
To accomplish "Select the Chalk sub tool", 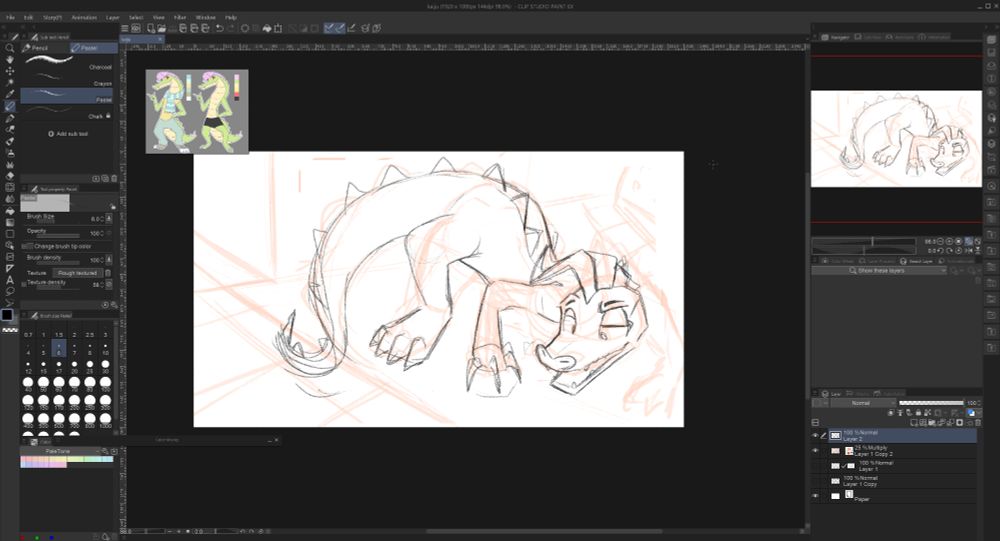I will pos(67,113).
